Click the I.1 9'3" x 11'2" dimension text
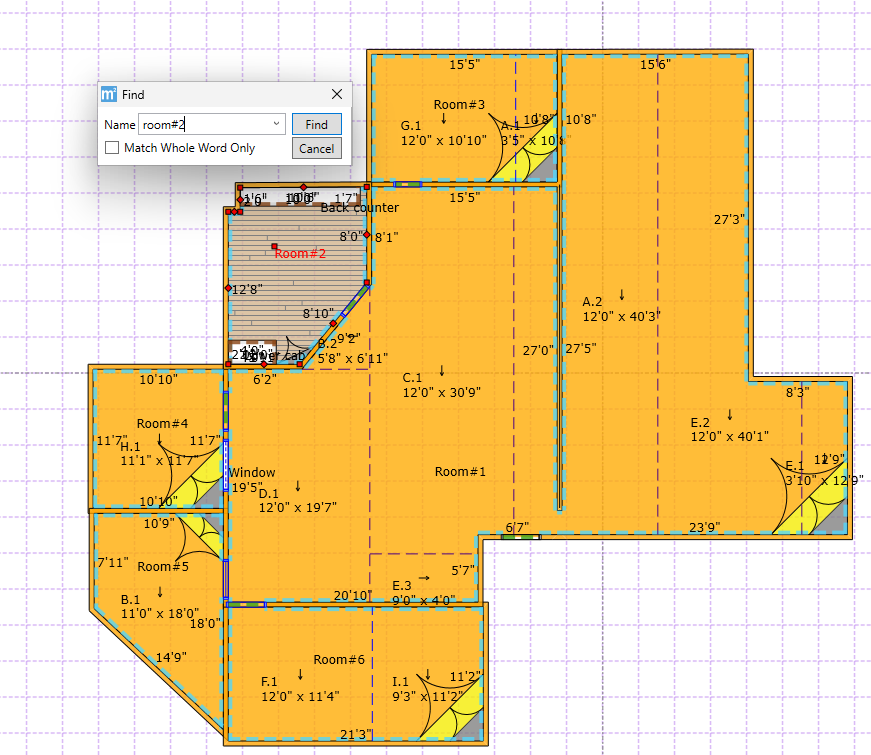 (x=427, y=689)
